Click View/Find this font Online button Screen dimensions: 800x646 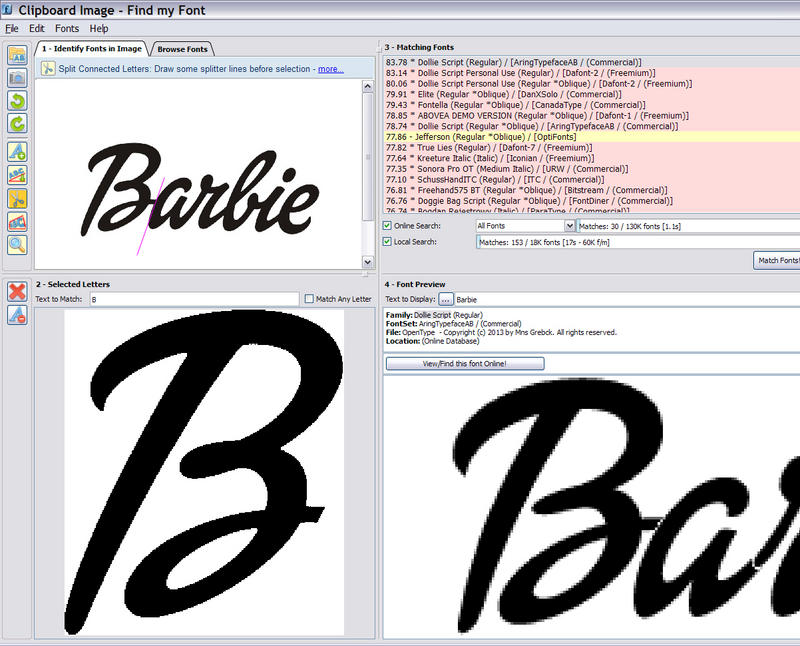pyautogui.click(x=465, y=363)
